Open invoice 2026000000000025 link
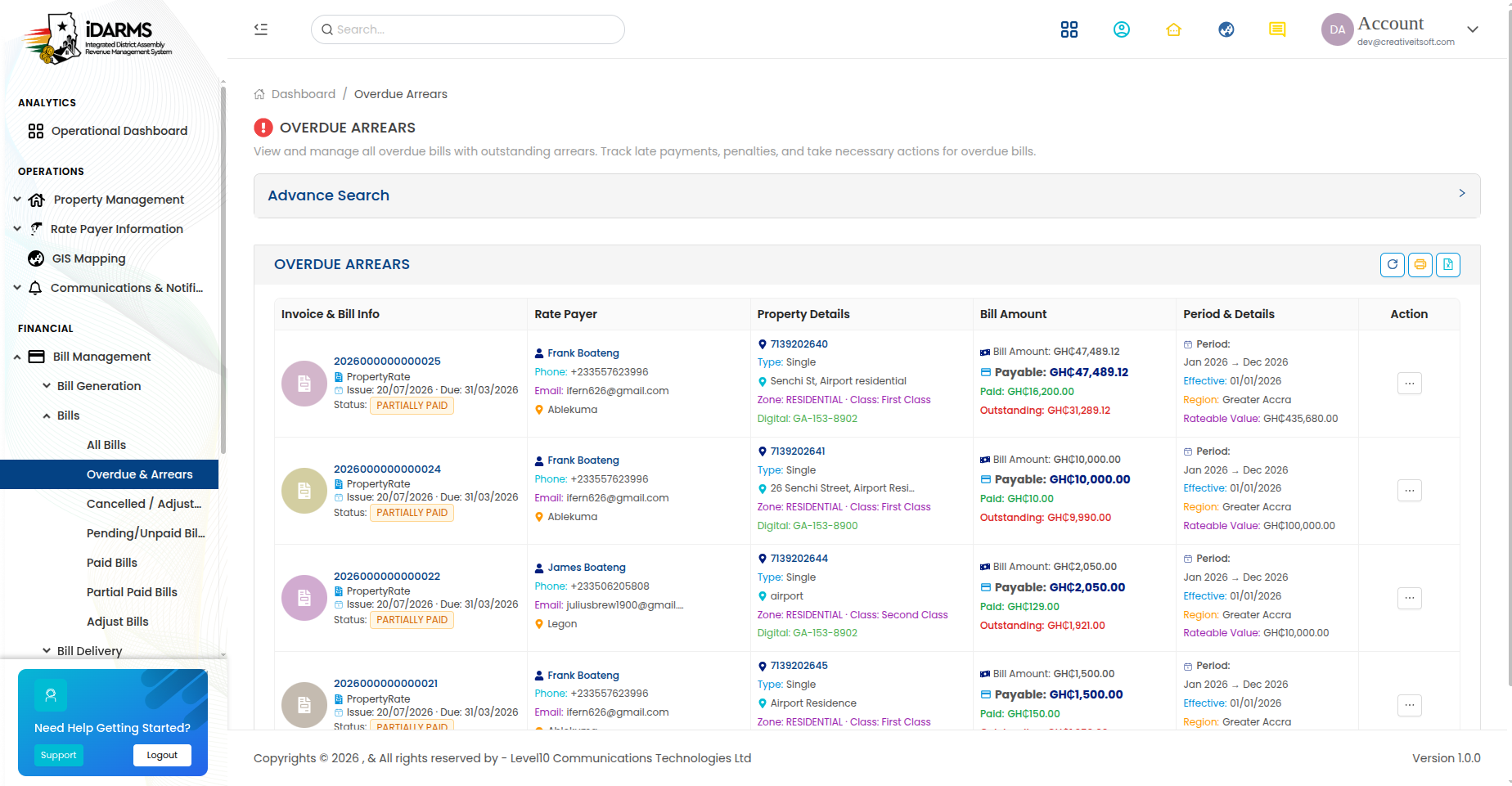The height and width of the screenshot is (786, 1512). click(387, 361)
